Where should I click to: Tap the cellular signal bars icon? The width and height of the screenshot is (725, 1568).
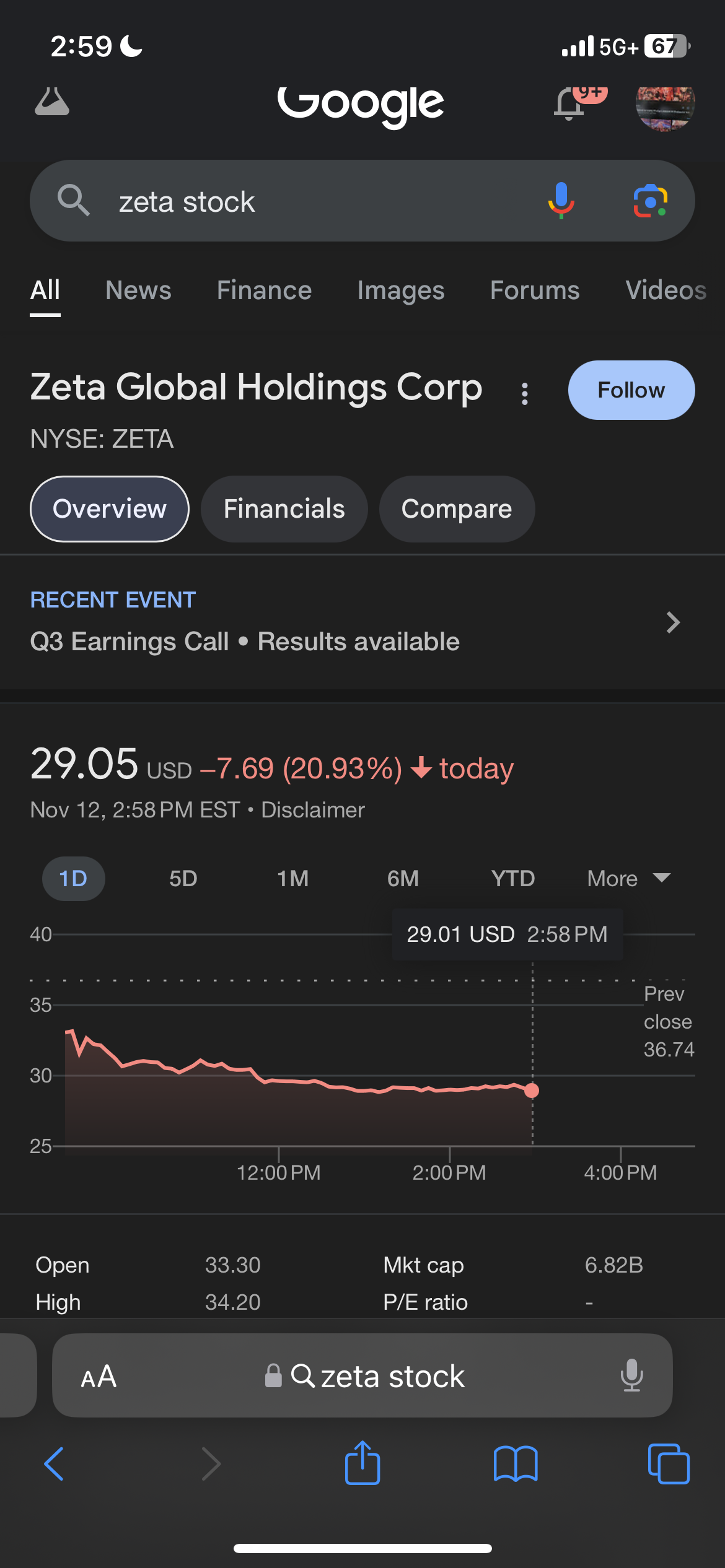pyautogui.click(x=578, y=46)
